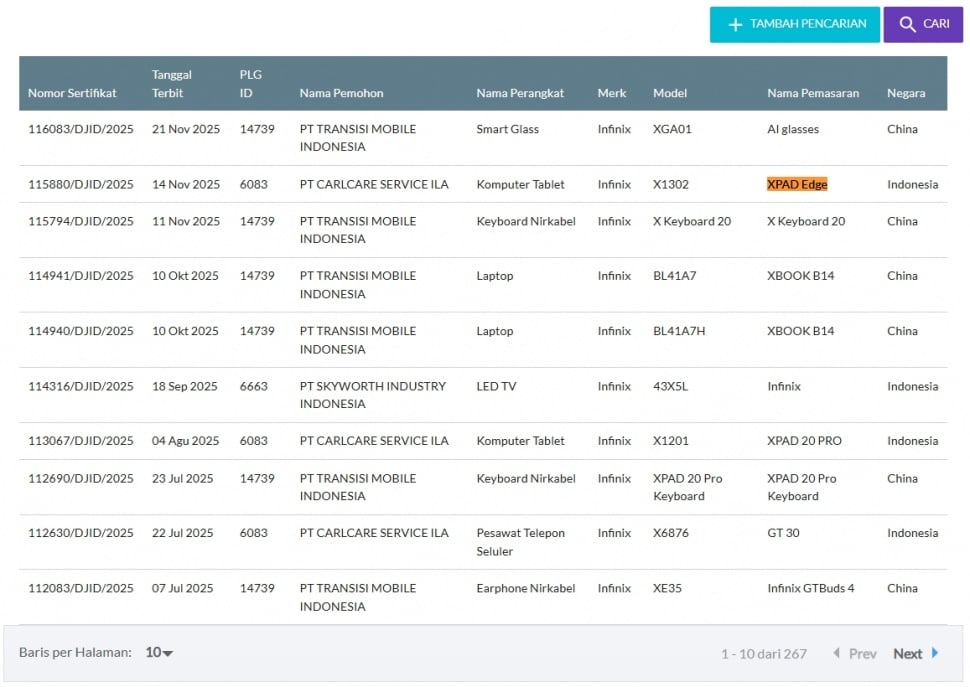
Task: Click the Next page arrow icon
Action: (x=935, y=653)
